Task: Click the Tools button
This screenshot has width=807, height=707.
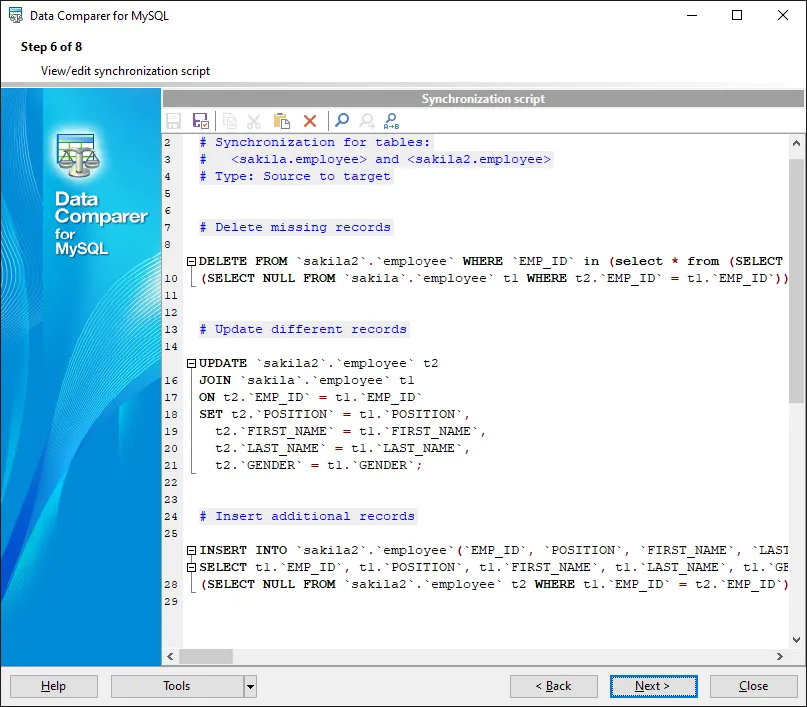Action: pos(177,686)
